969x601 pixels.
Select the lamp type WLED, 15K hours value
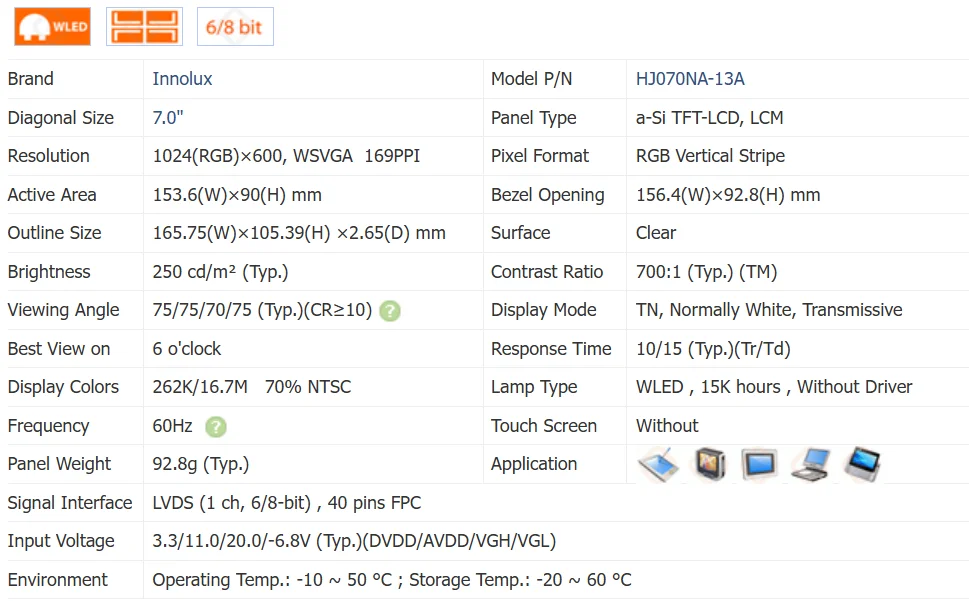click(x=708, y=387)
